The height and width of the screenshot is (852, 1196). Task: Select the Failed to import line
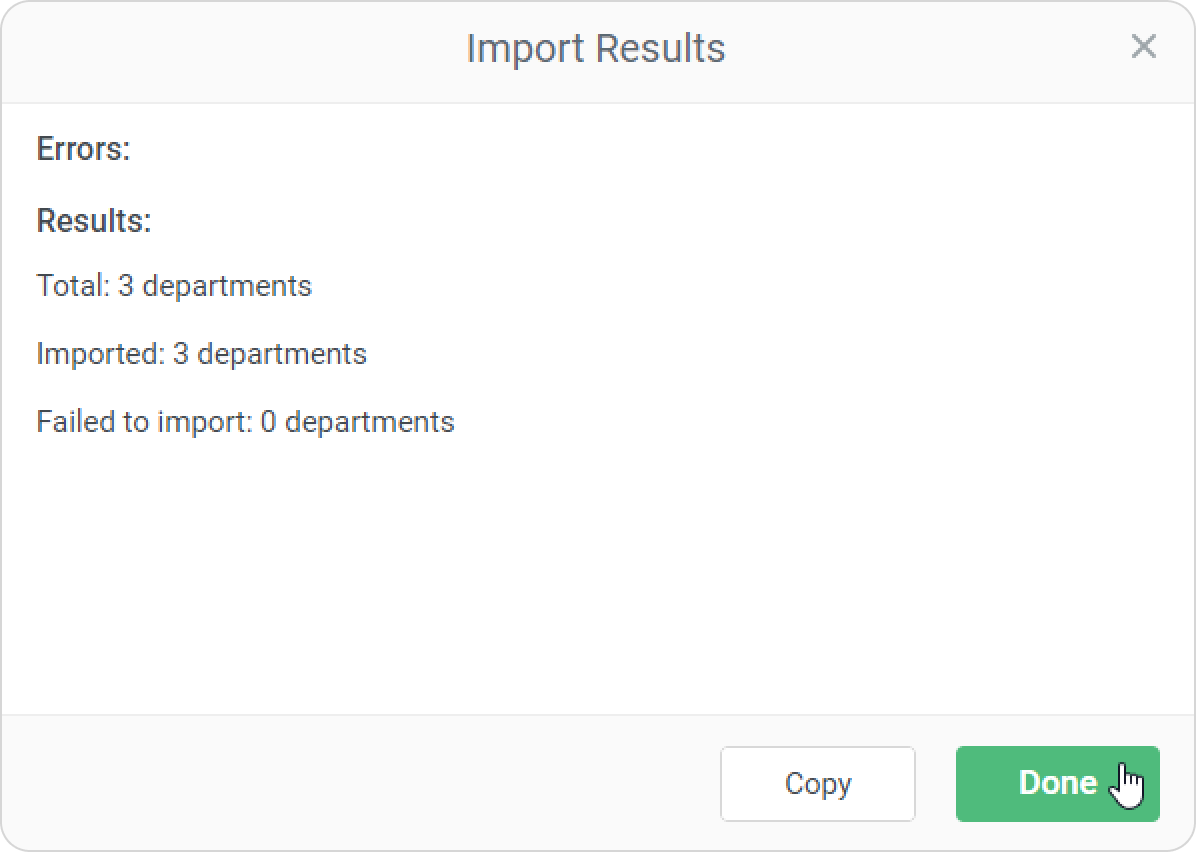245,422
